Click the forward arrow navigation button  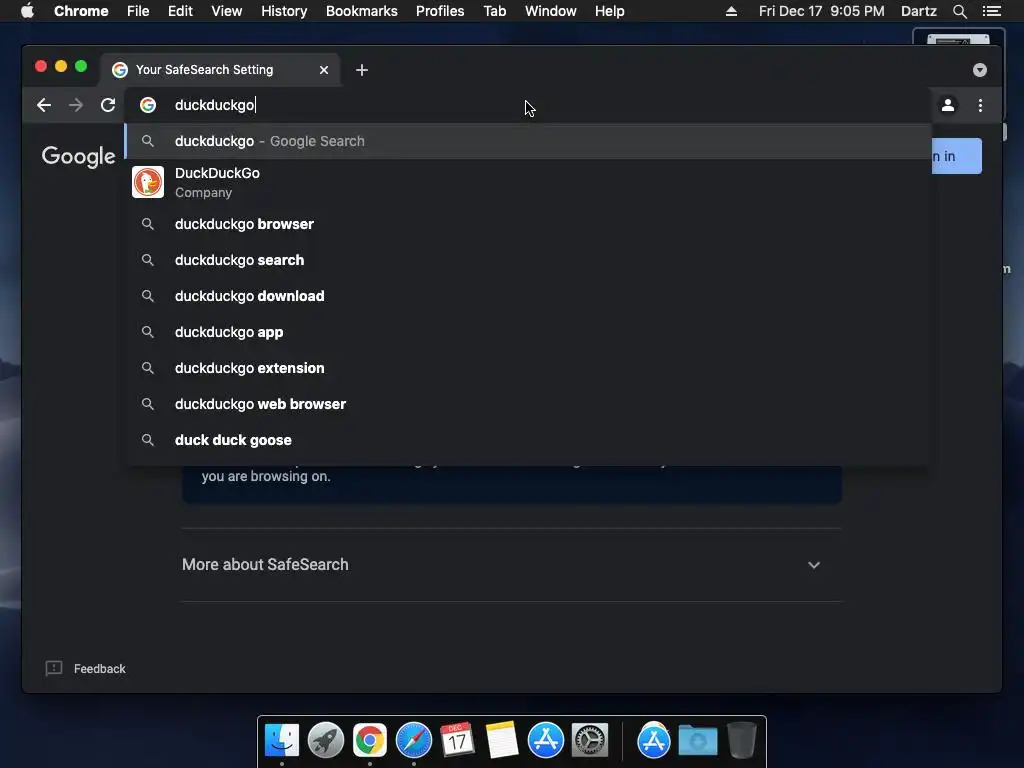point(76,105)
